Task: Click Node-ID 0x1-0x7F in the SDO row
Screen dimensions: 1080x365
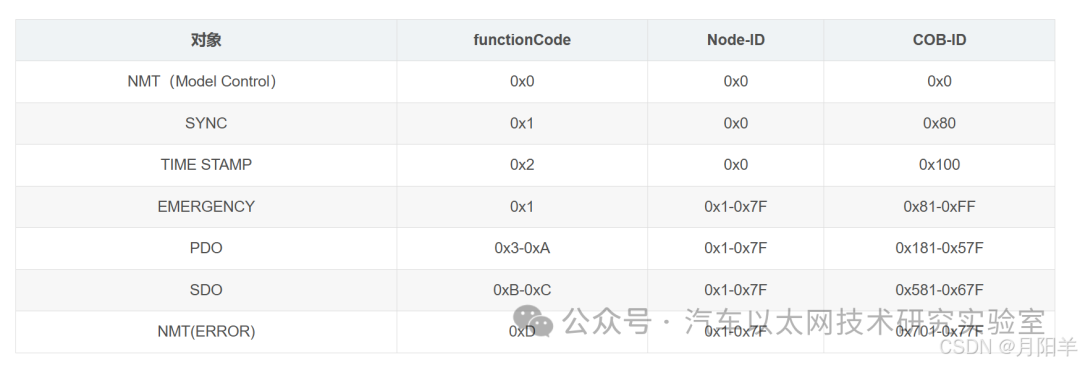Action: click(x=736, y=290)
